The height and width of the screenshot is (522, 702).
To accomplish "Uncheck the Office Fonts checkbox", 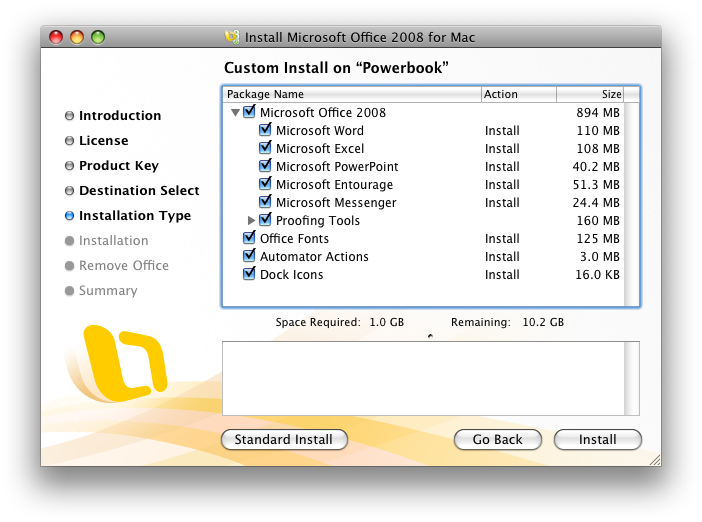I will 249,238.
